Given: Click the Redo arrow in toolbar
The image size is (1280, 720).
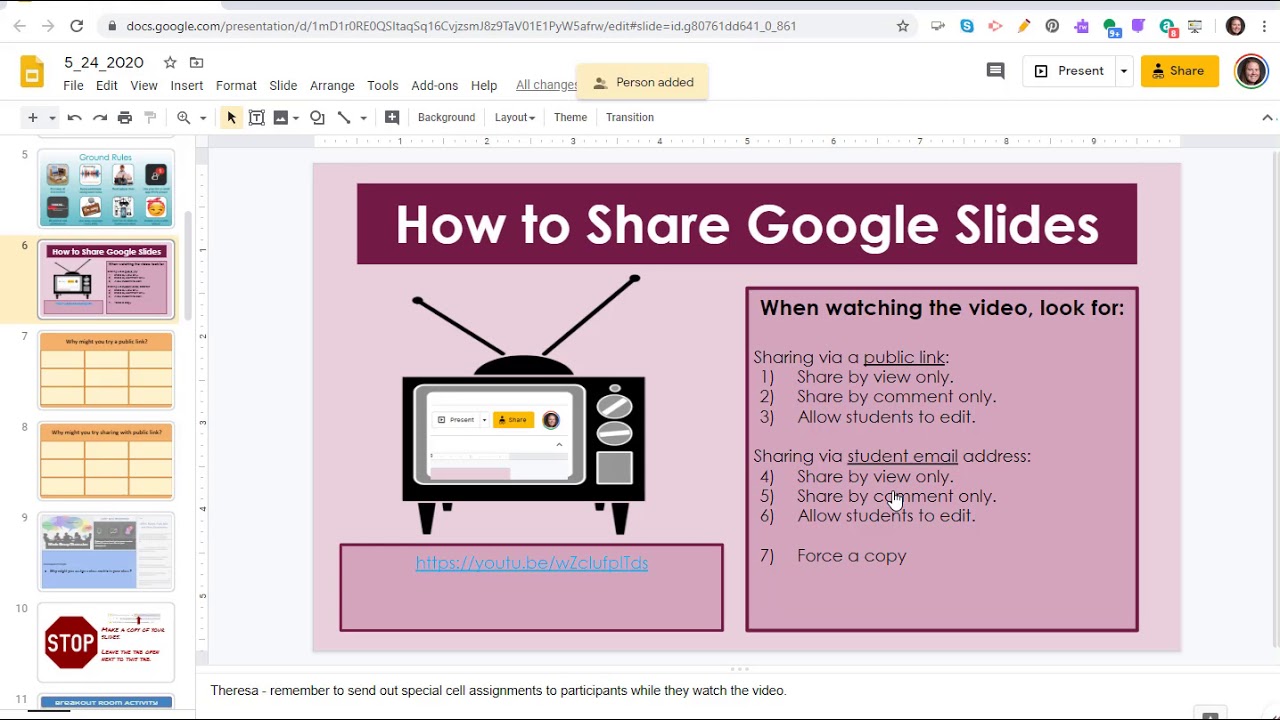Looking at the screenshot, I should pyautogui.click(x=99, y=117).
